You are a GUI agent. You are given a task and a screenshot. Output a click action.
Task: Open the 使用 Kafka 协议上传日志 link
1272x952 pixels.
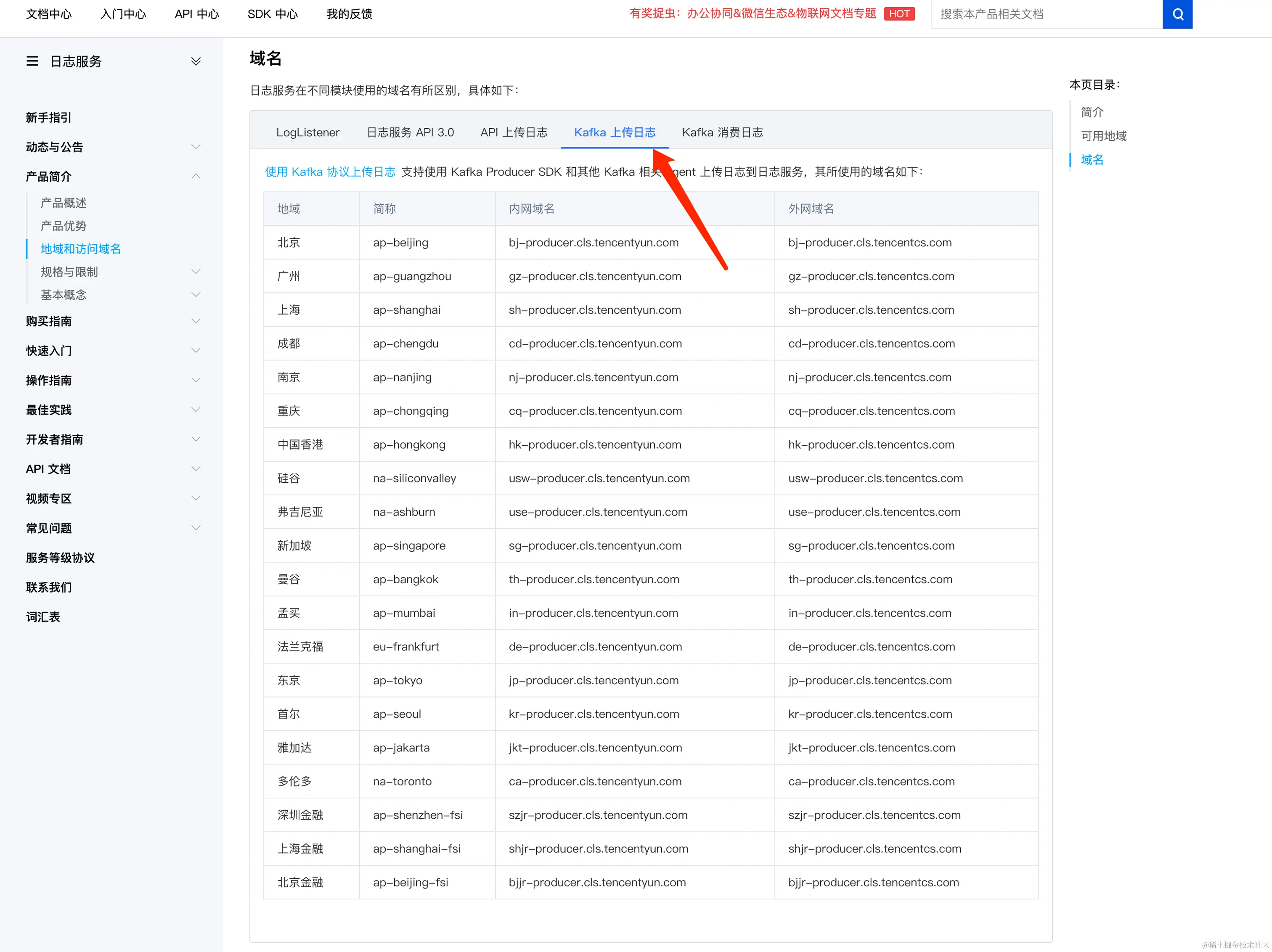point(330,171)
